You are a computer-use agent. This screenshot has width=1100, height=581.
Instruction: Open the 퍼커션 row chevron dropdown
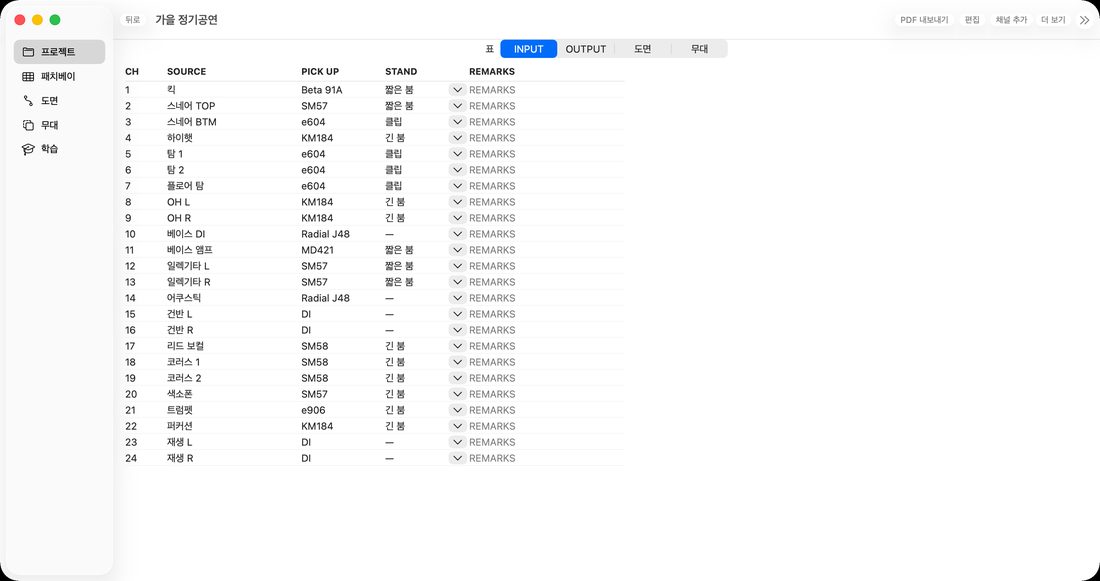[457, 426]
